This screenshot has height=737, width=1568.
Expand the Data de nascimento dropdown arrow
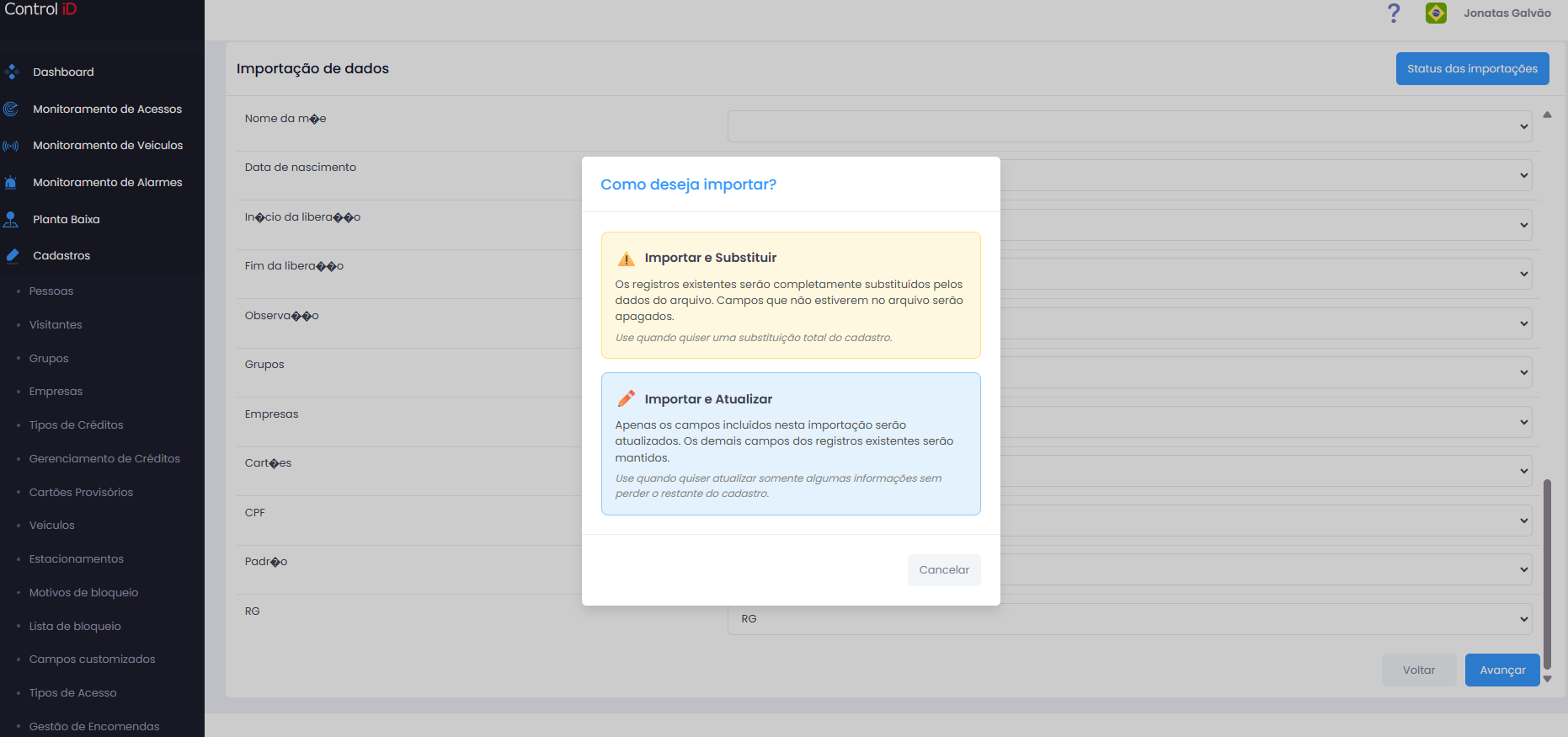click(1523, 175)
